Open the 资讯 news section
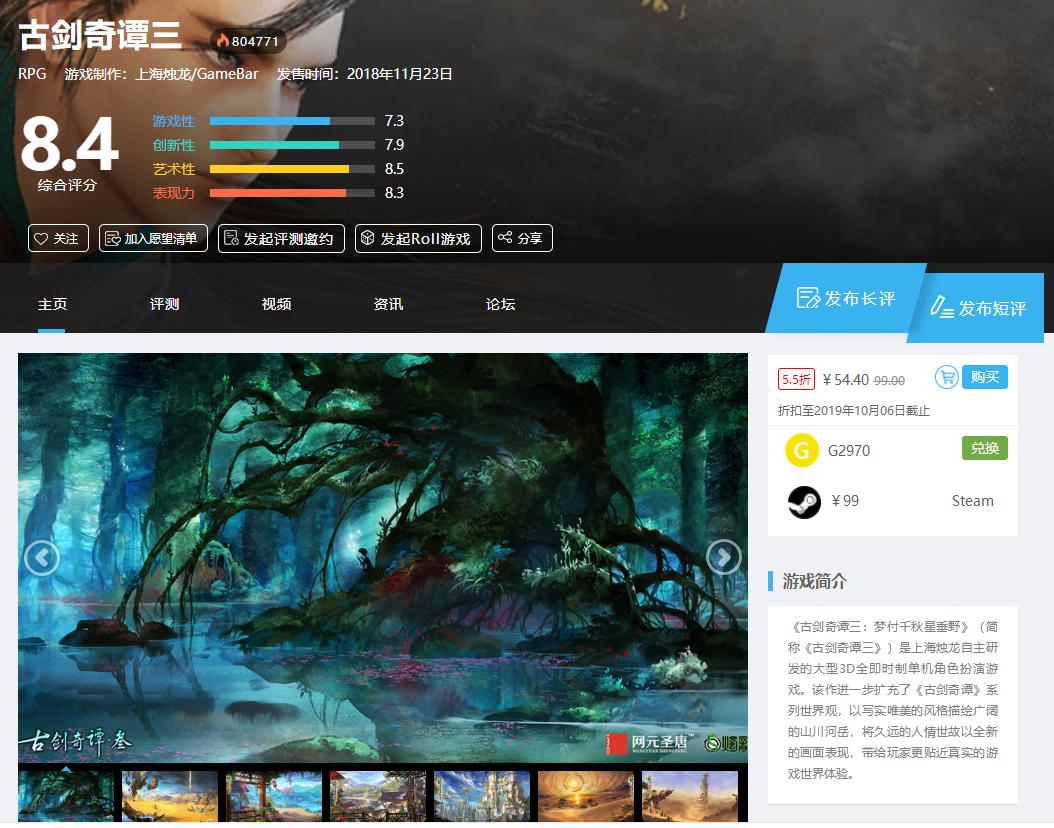The height and width of the screenshot is (828, 1054). tap(387, 304)
